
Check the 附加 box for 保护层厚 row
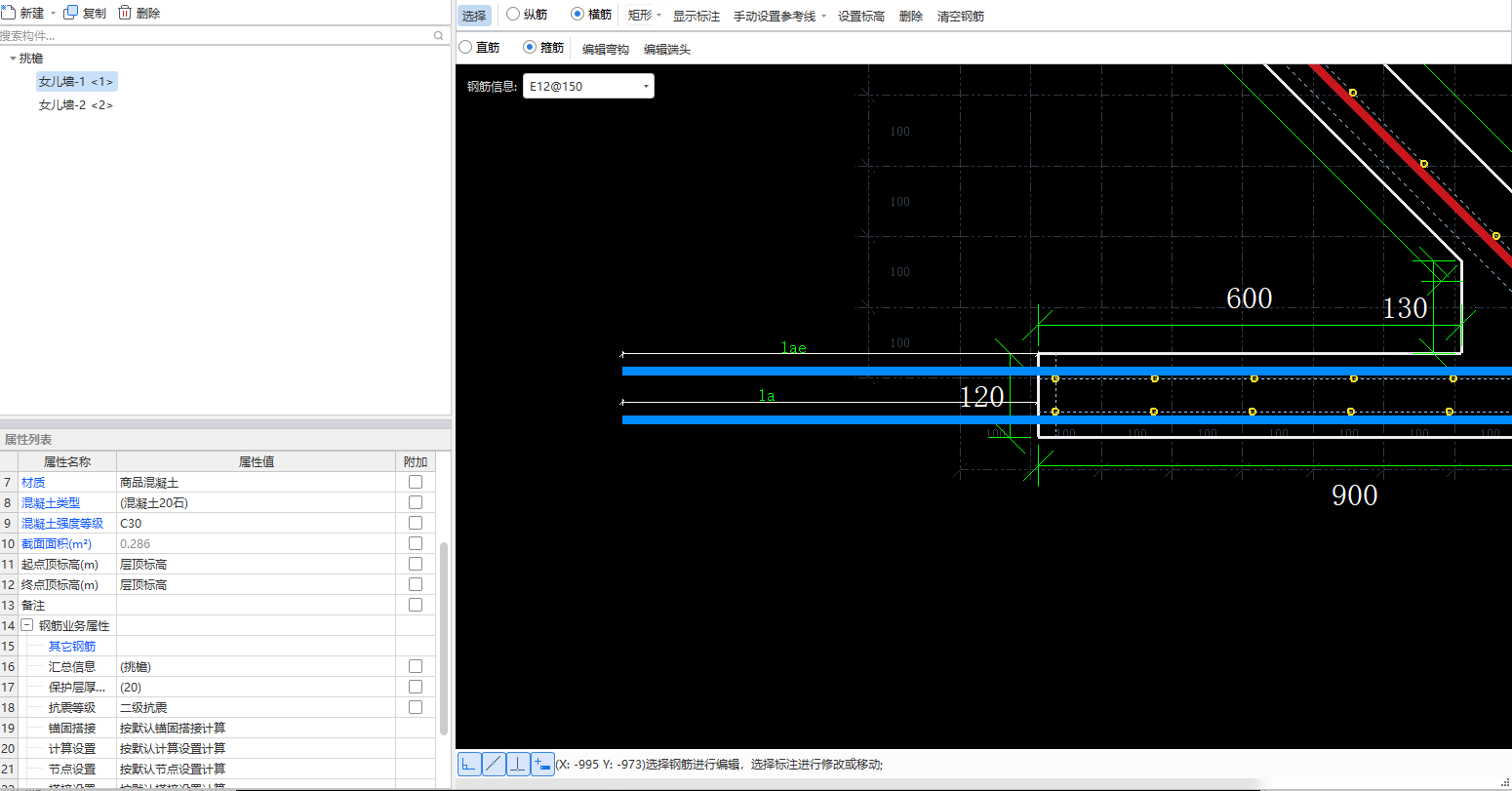coord(416,687)
